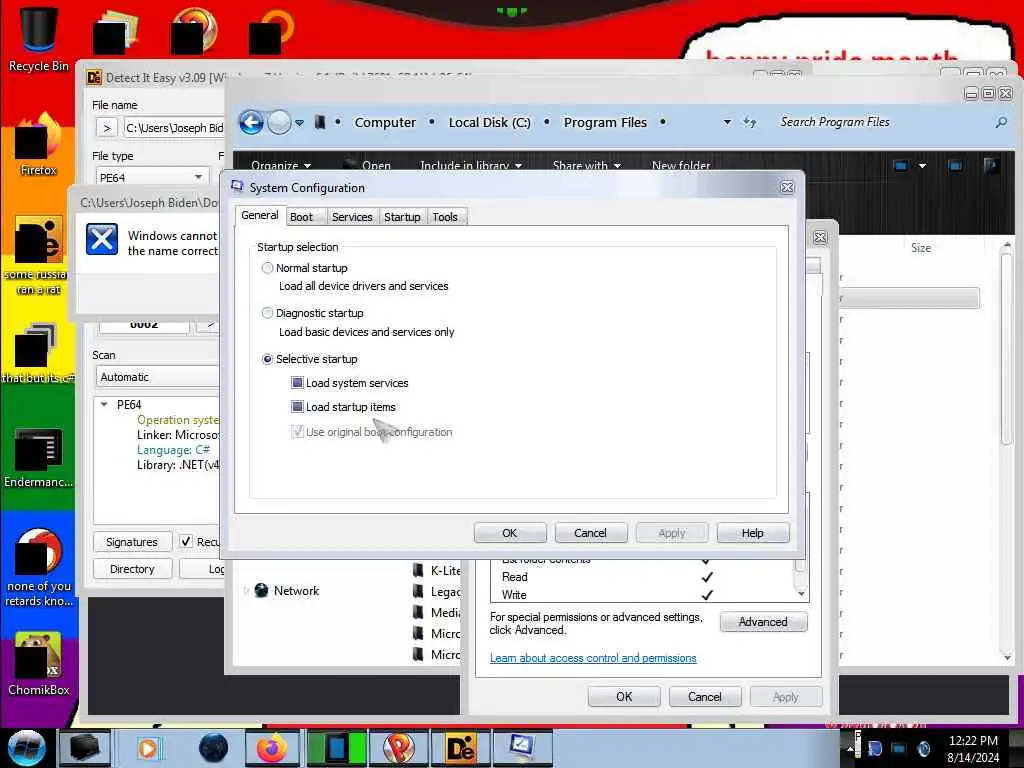
Task: Click the search magnifier icon
Action: pyautogui.click(x=1001, y=122)
